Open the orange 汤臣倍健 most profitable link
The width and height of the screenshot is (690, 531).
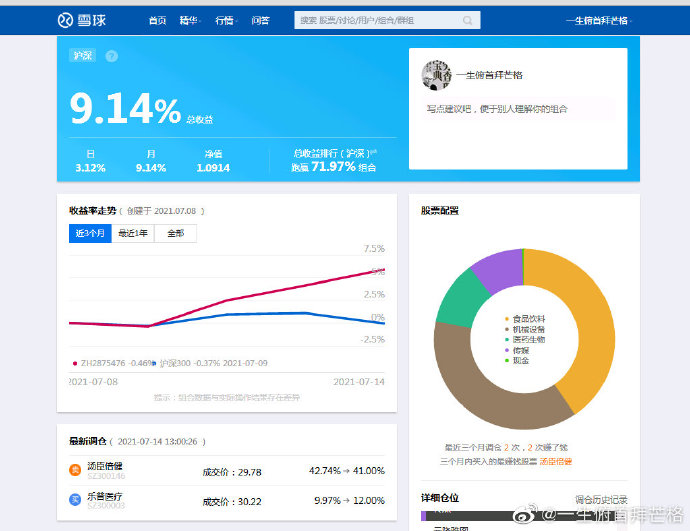point(556,461)
